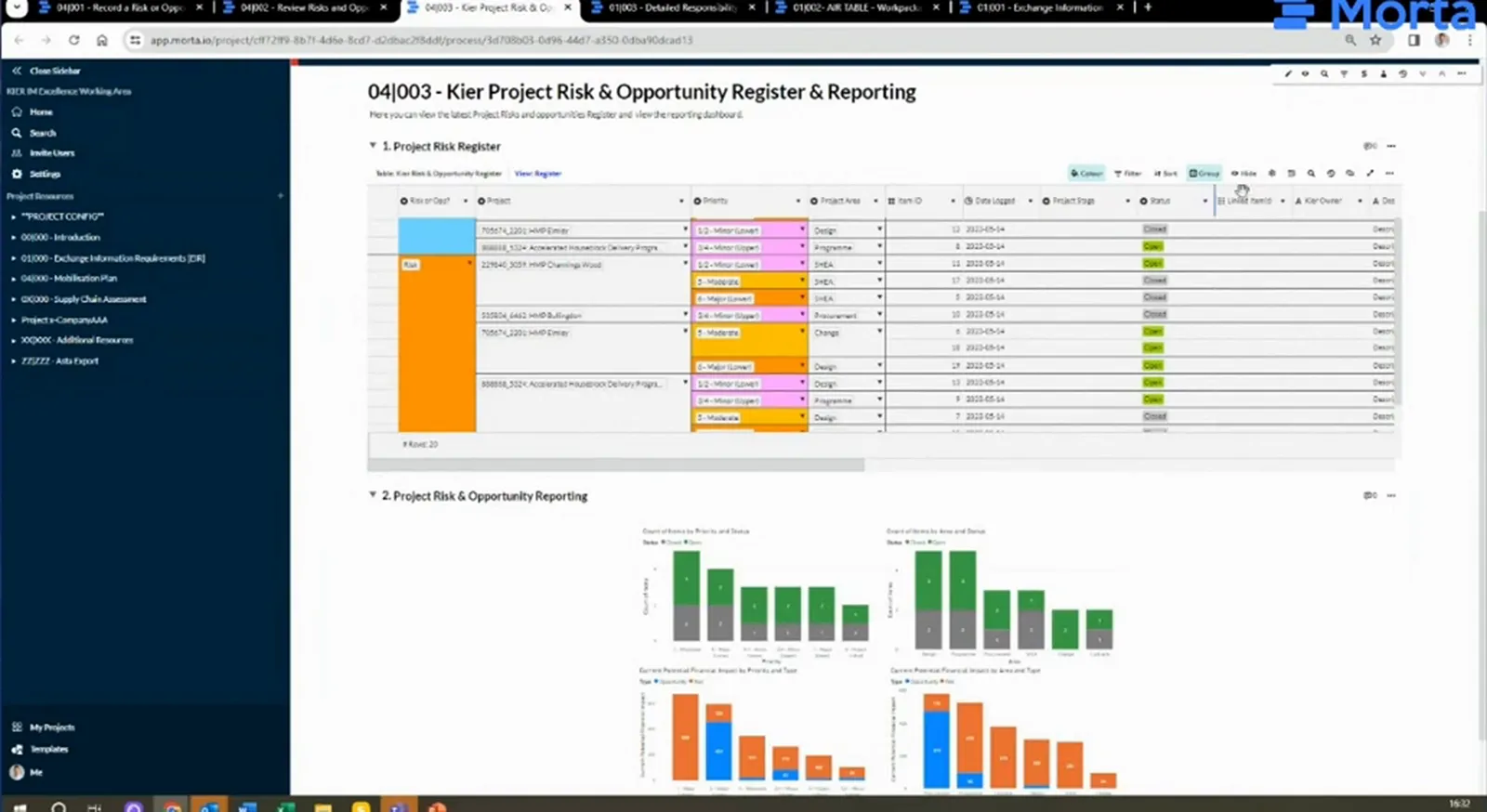Toggle the Colour option in the table toolbar
The height and width of the screenshot is (812, 1487).
[1086, 173]
